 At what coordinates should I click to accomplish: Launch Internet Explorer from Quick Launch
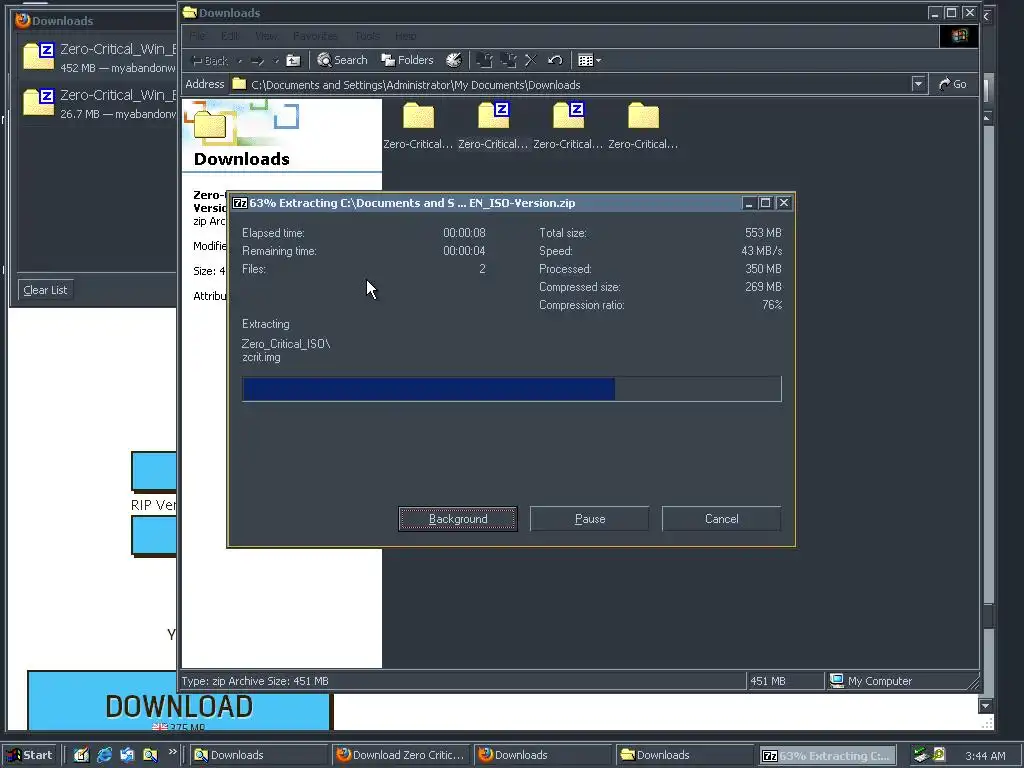tap(104, 755)
